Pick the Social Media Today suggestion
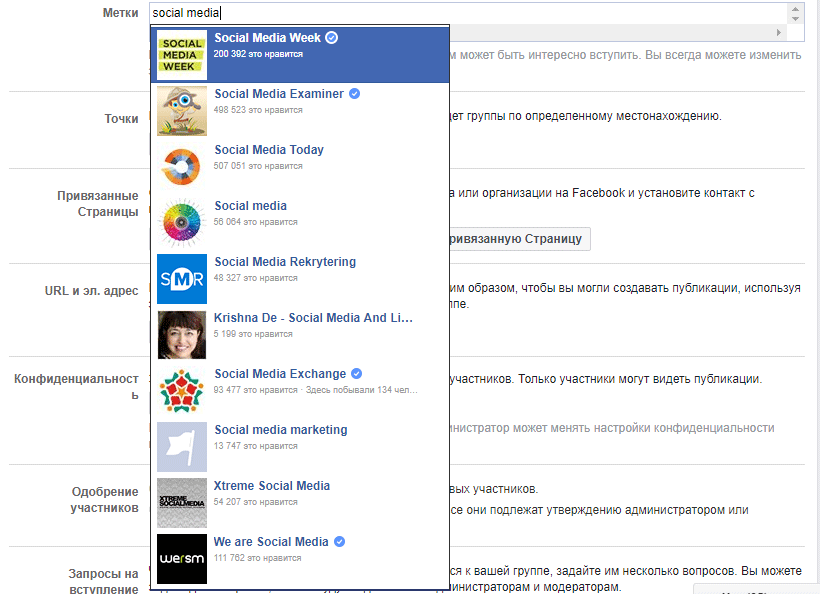The width and height of the screenshot is (820, 594). tap(300, 167)
